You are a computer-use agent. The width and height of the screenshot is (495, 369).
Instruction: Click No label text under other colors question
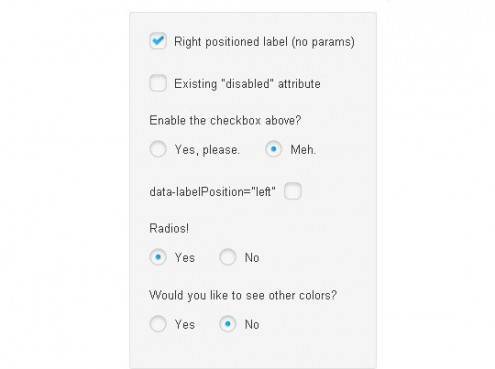[252, 324]
